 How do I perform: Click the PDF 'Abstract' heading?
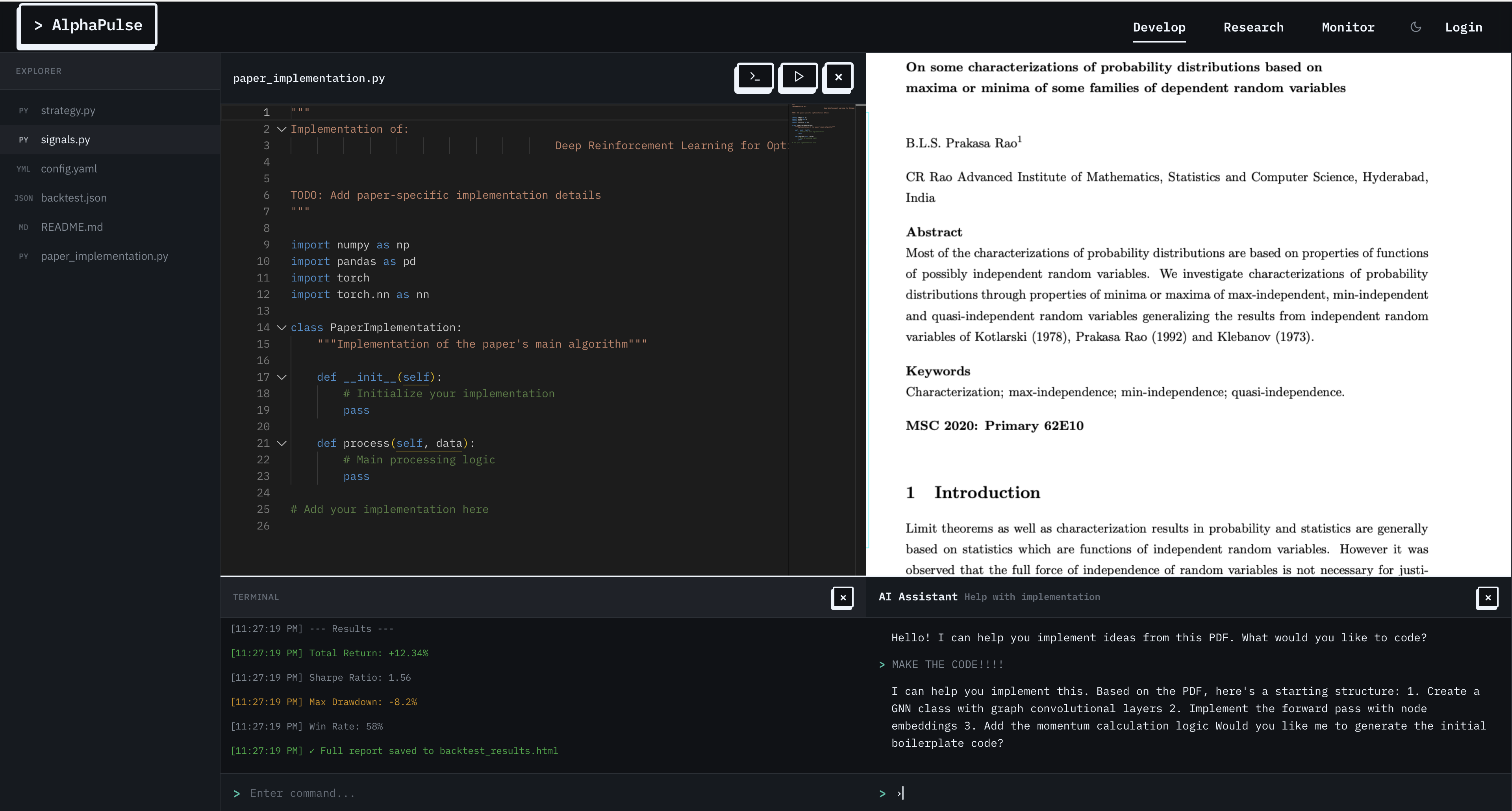pyautogui.click(x=933, y=232)
